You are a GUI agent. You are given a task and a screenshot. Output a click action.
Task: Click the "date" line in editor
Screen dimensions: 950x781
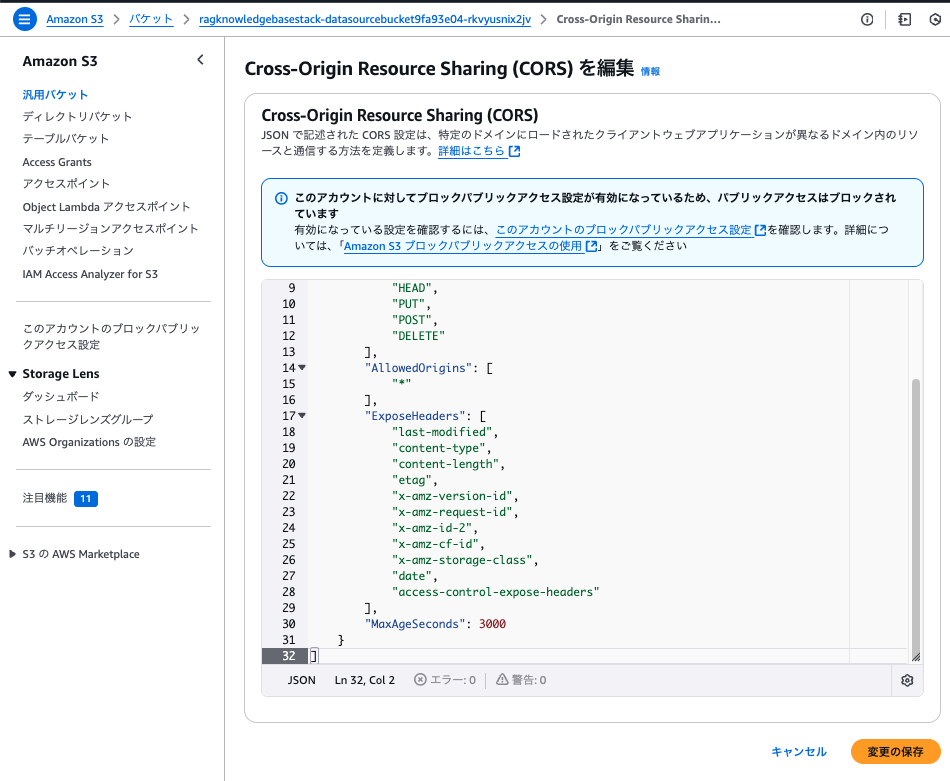click(x=414, y=576)
